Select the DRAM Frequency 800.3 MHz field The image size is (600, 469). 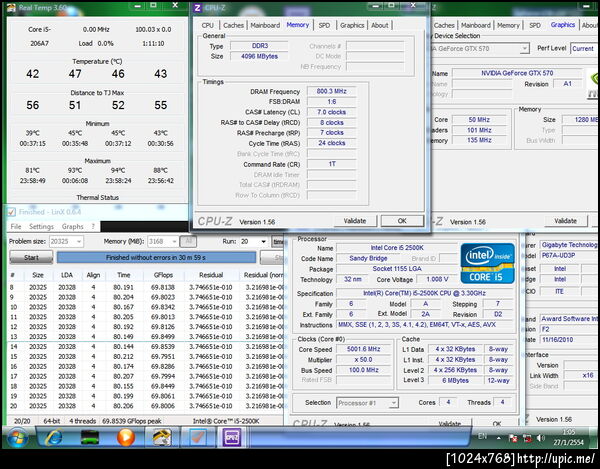331,91
